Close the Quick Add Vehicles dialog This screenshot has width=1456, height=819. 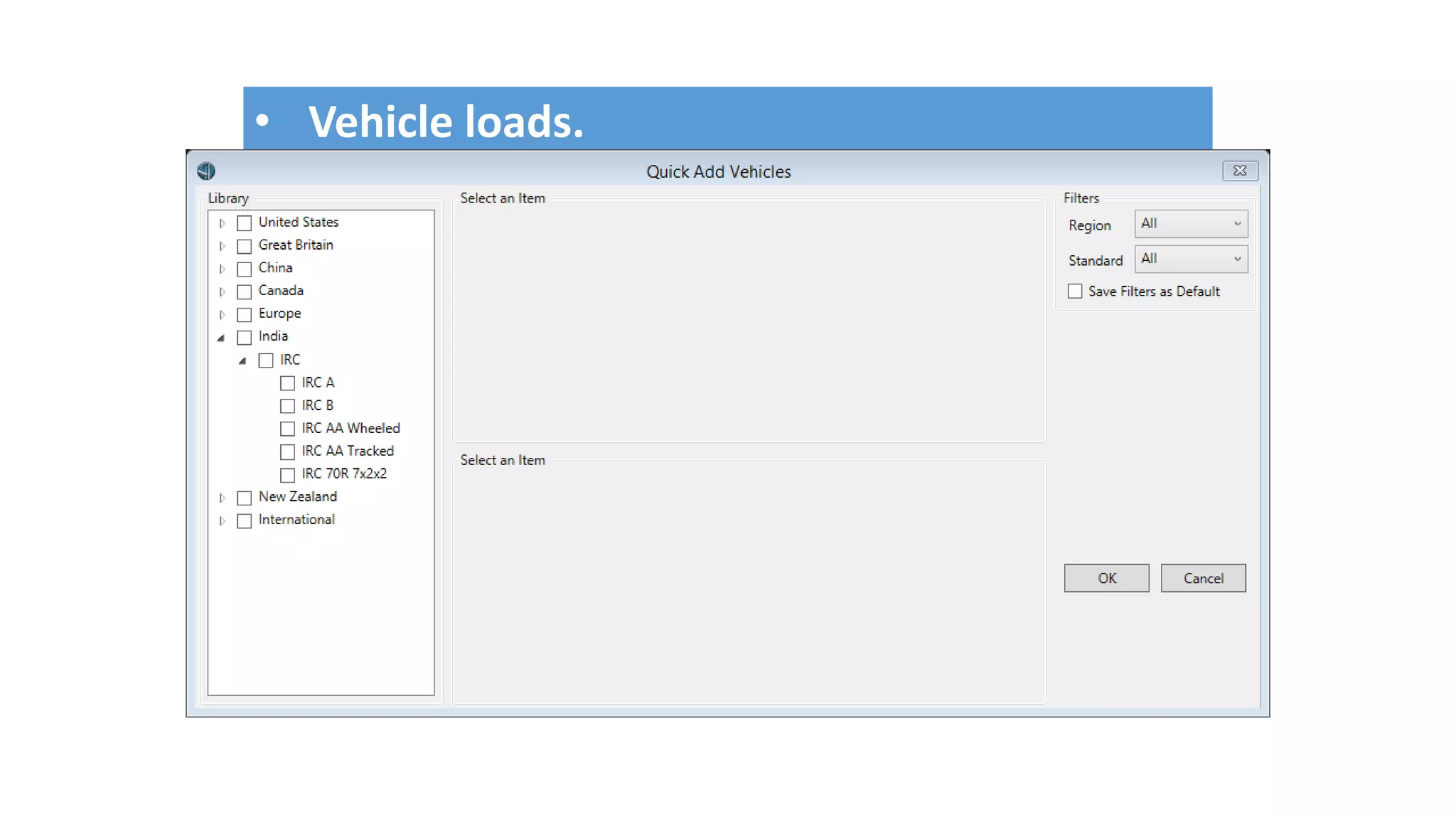1240,171
